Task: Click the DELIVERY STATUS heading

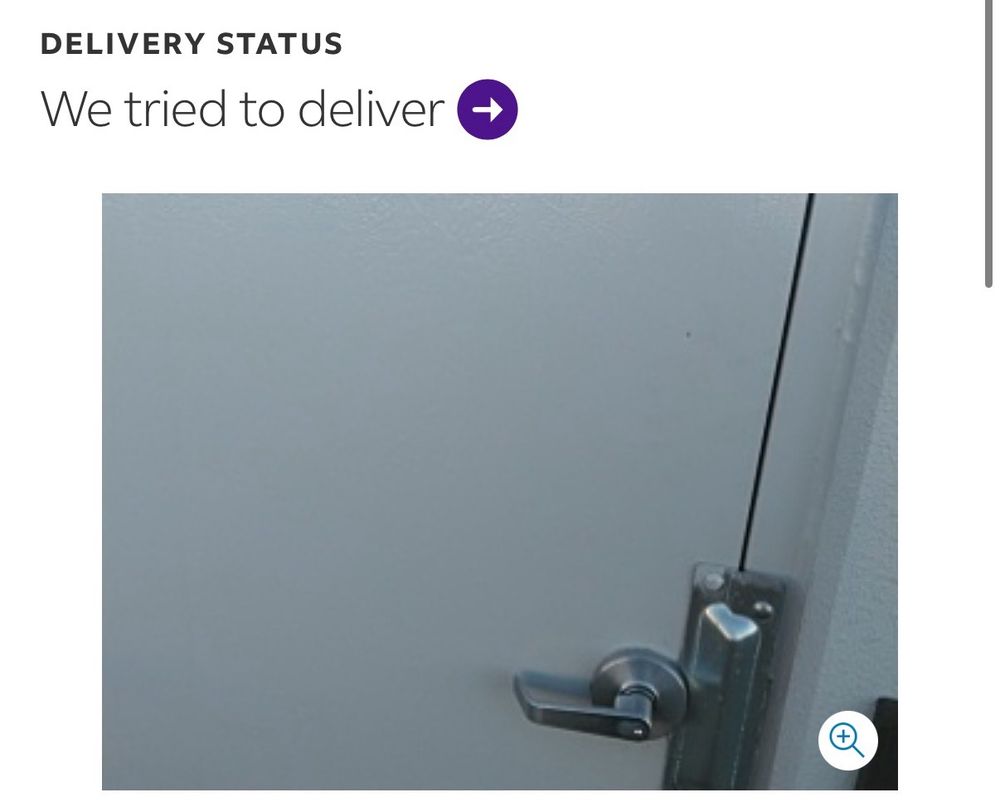Action: coord(191,44)
